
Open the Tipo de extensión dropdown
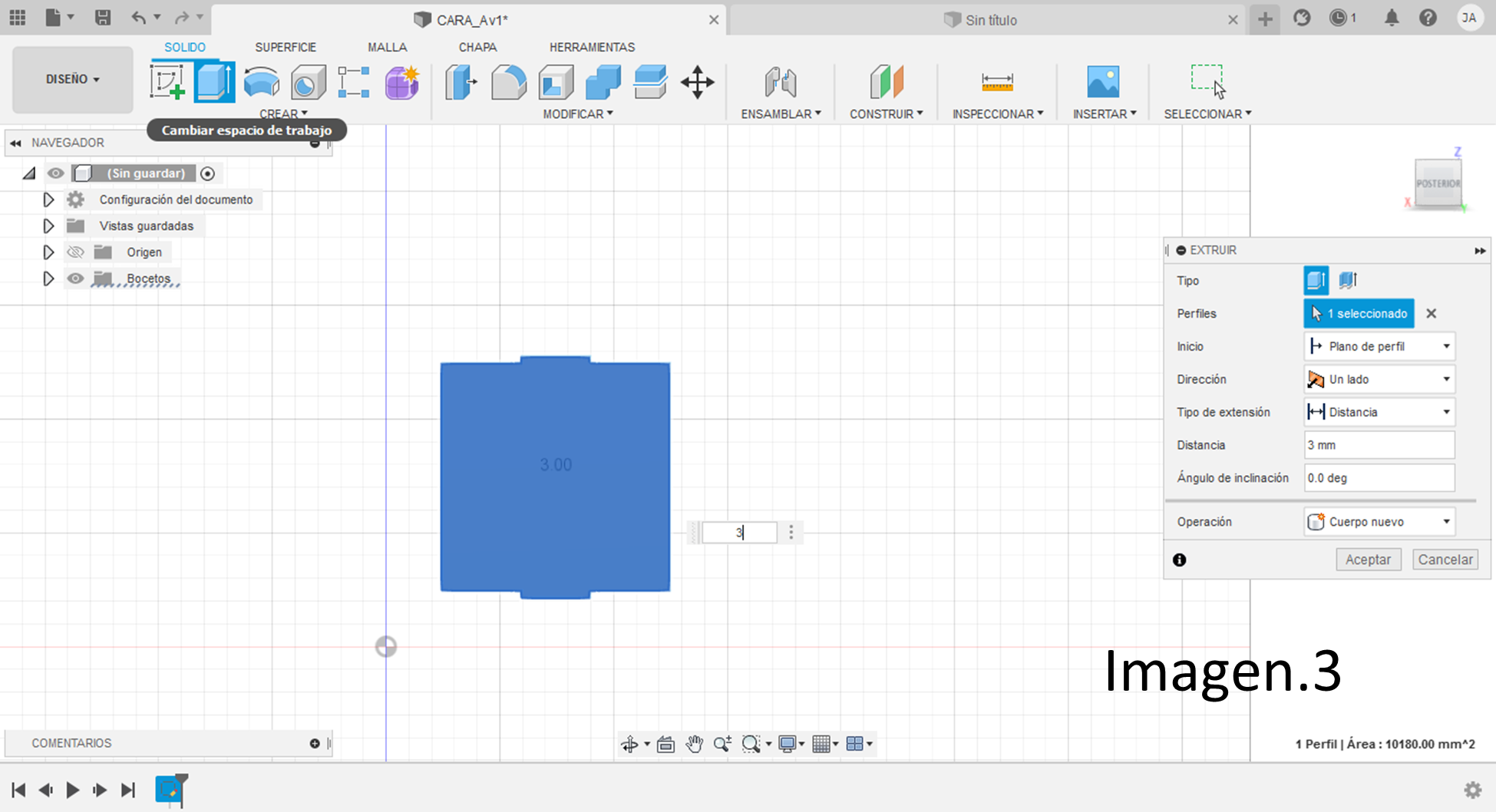click(x=1379, y=412)
